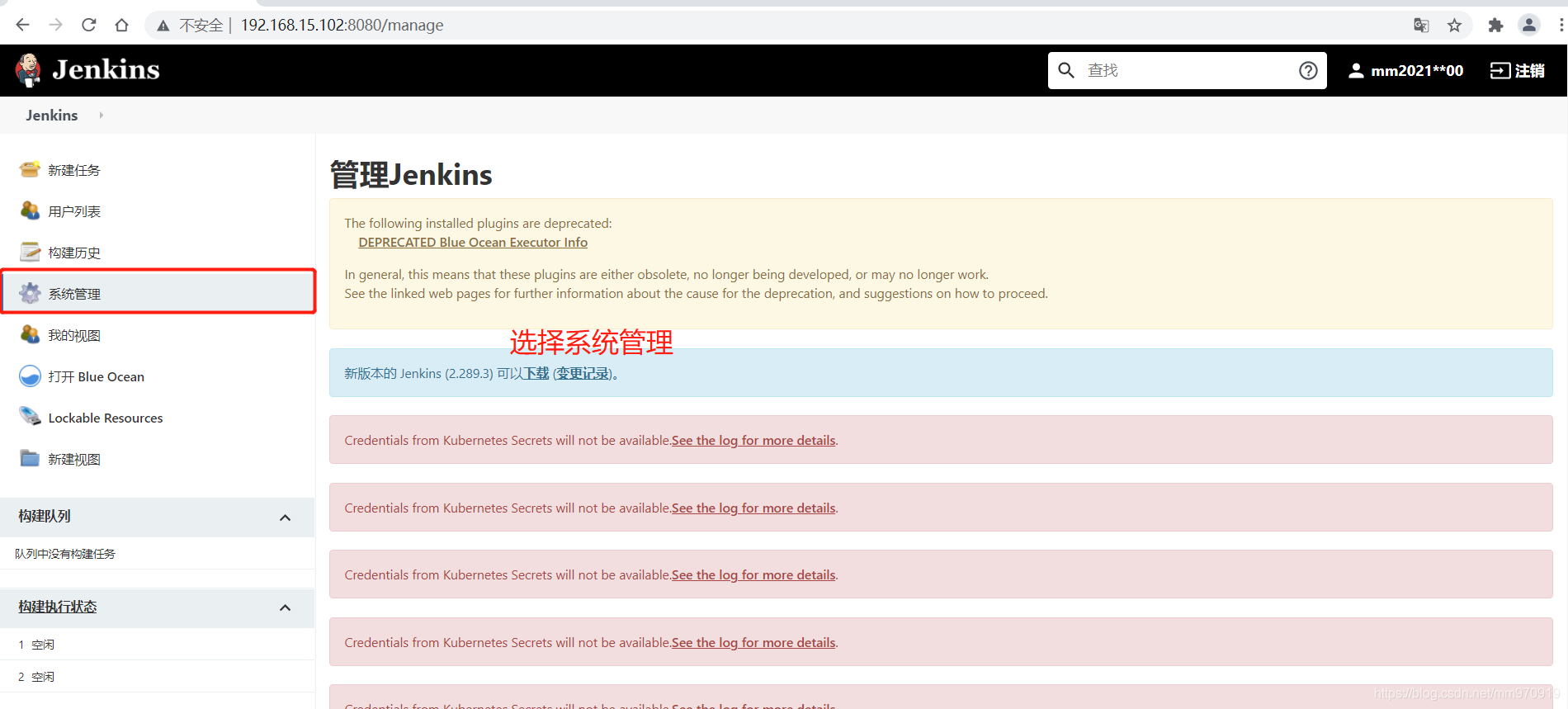Collapse the 构建执行状态 panel

(x=285, y=608)
